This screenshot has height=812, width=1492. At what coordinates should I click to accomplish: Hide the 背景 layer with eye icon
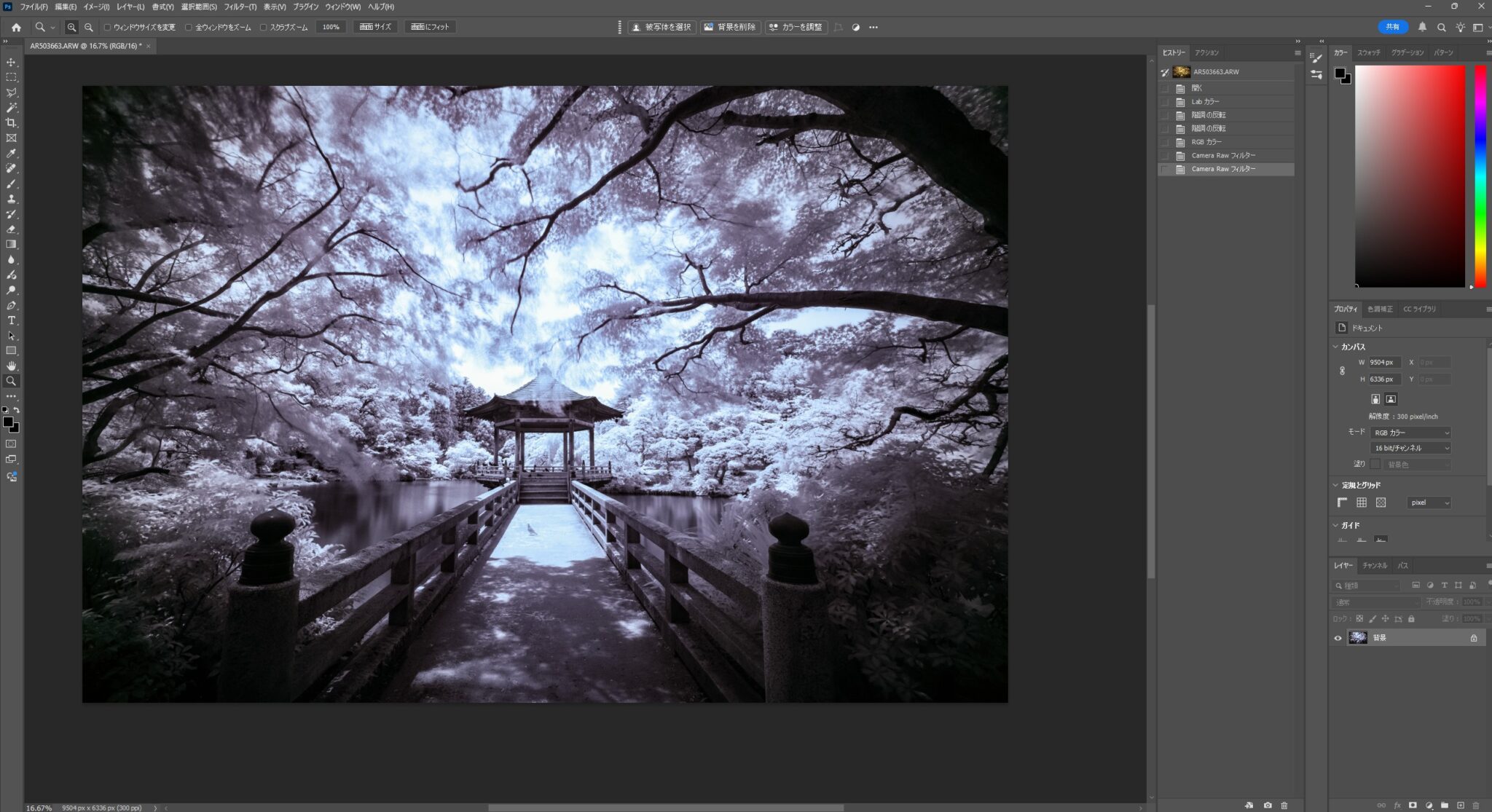tap(1338, 638)
